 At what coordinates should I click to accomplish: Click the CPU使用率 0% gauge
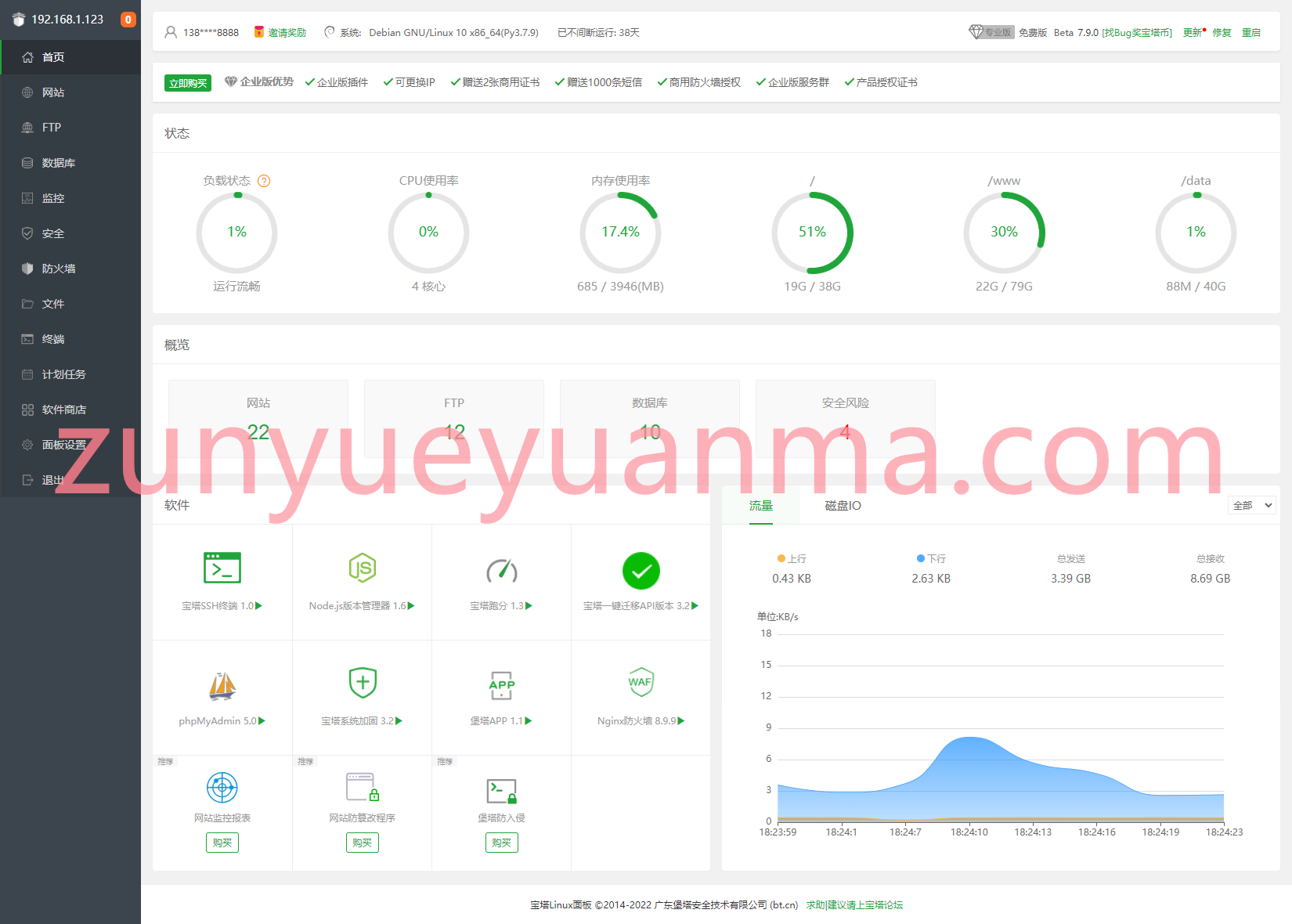click(x=428, y=233)
